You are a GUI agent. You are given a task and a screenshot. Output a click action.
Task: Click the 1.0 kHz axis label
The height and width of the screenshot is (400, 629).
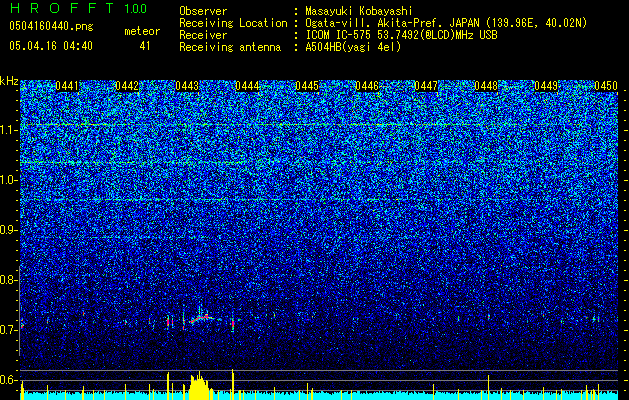click(9, 180)
